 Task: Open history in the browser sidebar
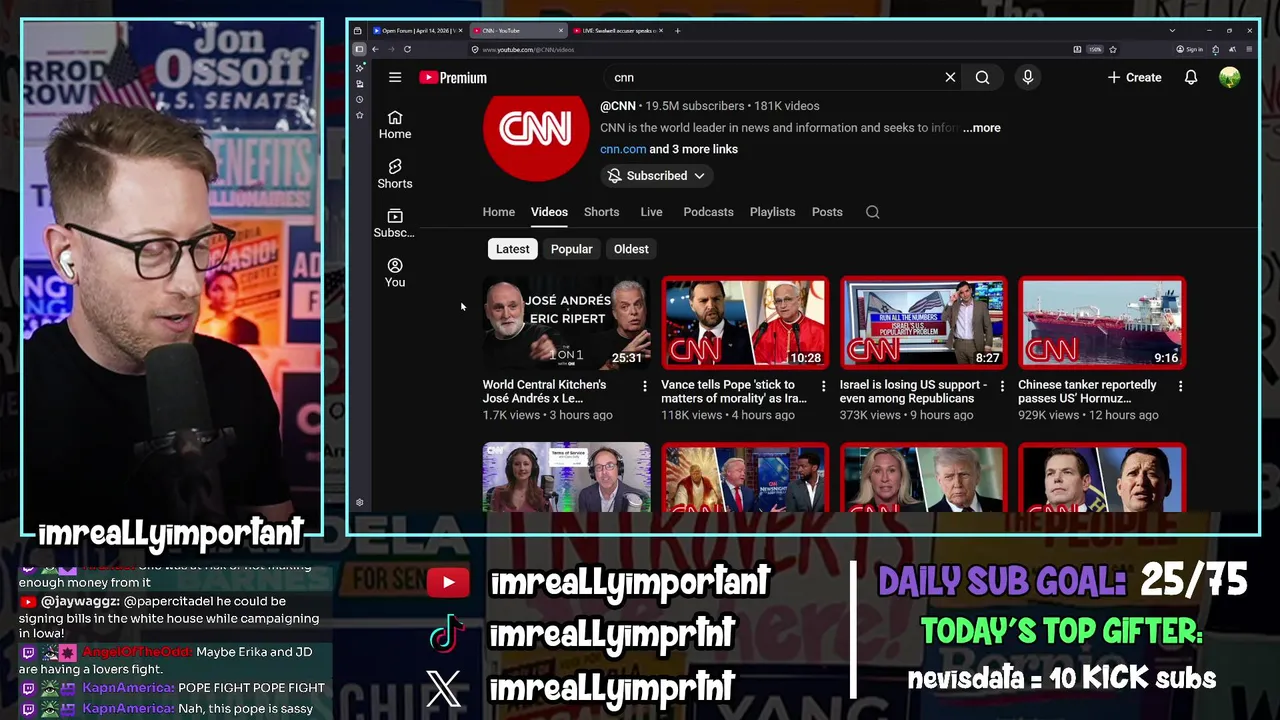click(360, 99)
